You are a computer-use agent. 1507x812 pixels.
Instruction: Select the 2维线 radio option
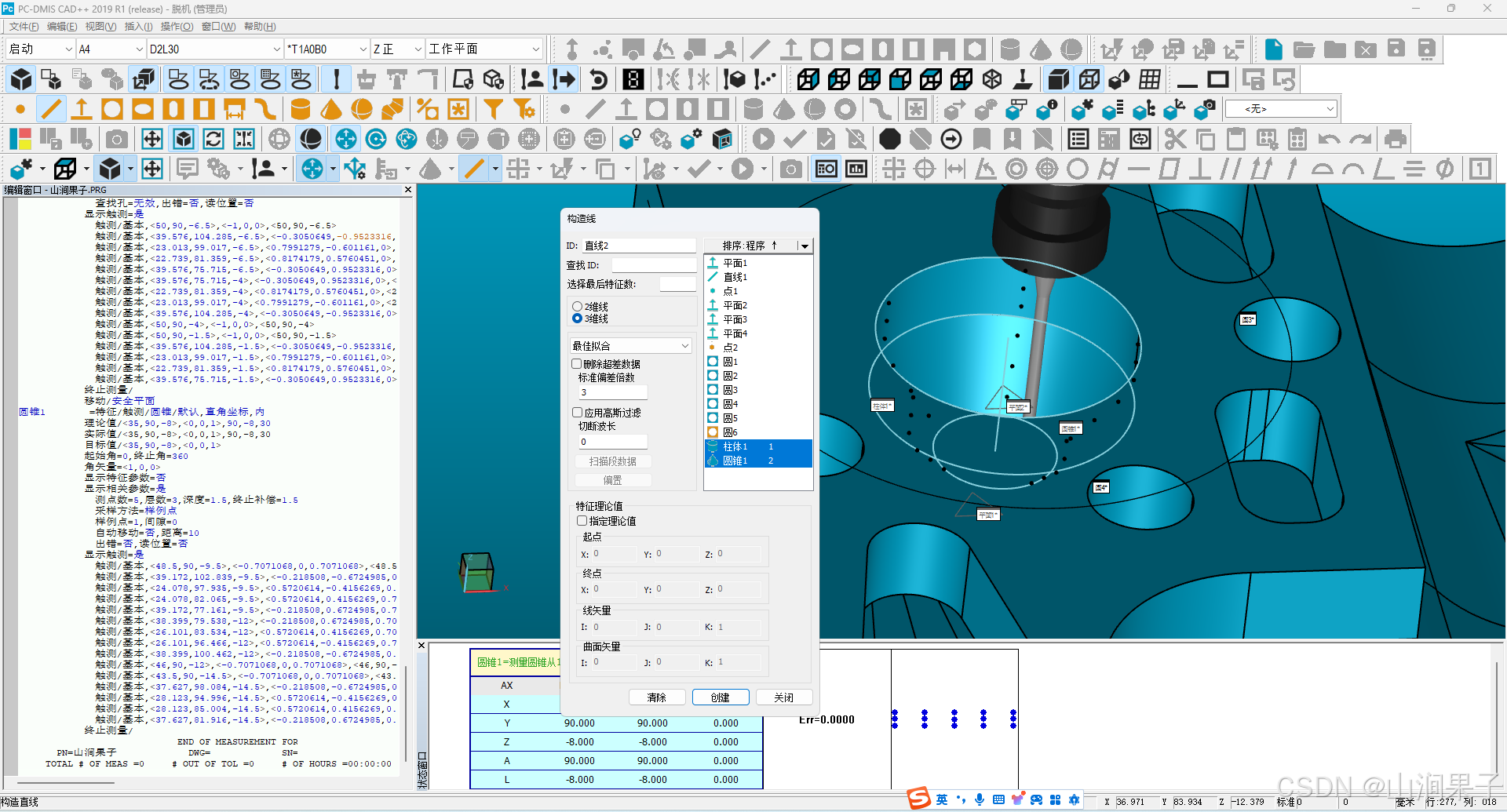[x=578, y=307]
